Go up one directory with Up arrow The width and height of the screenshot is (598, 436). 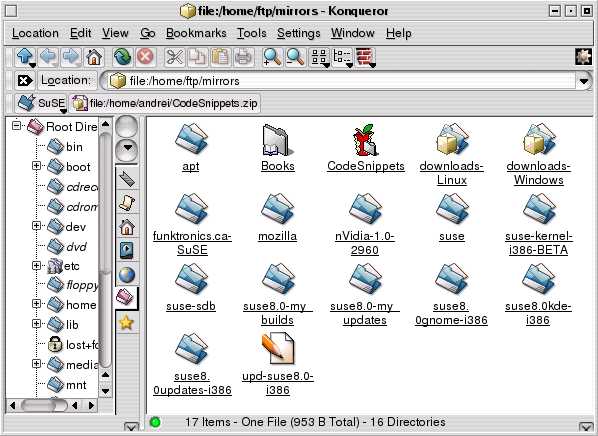[x=25, y=57]
